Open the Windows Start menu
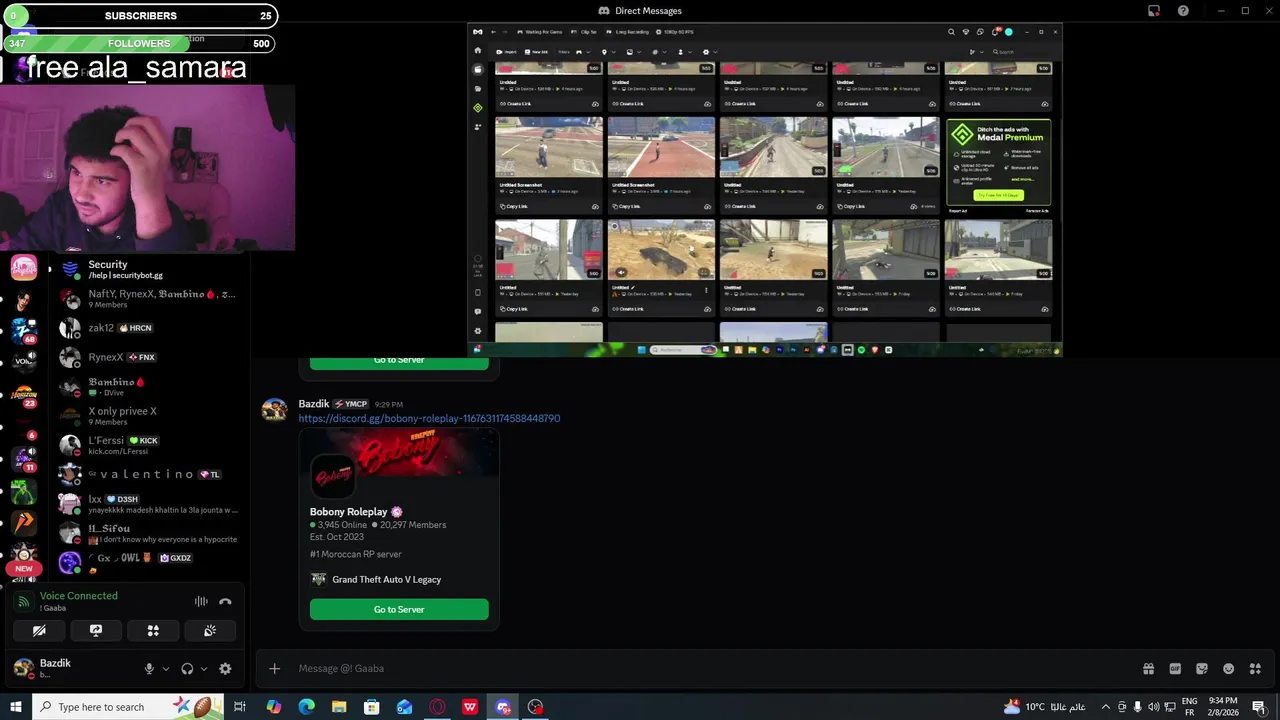The image size is (1280, 720). [15, 707]
